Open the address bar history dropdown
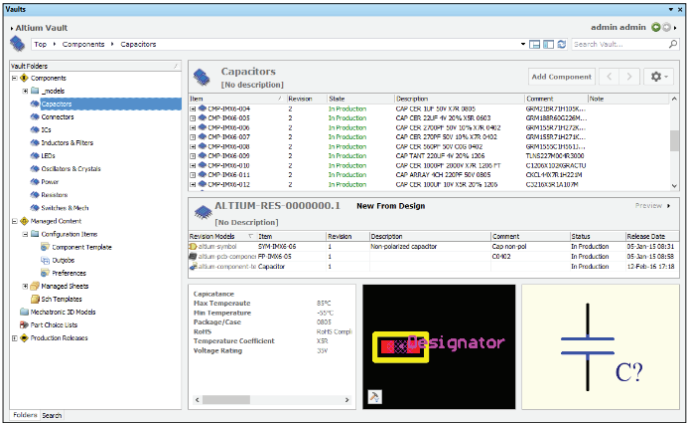Viewport: 688px width, 423px height. coord(523,44)
